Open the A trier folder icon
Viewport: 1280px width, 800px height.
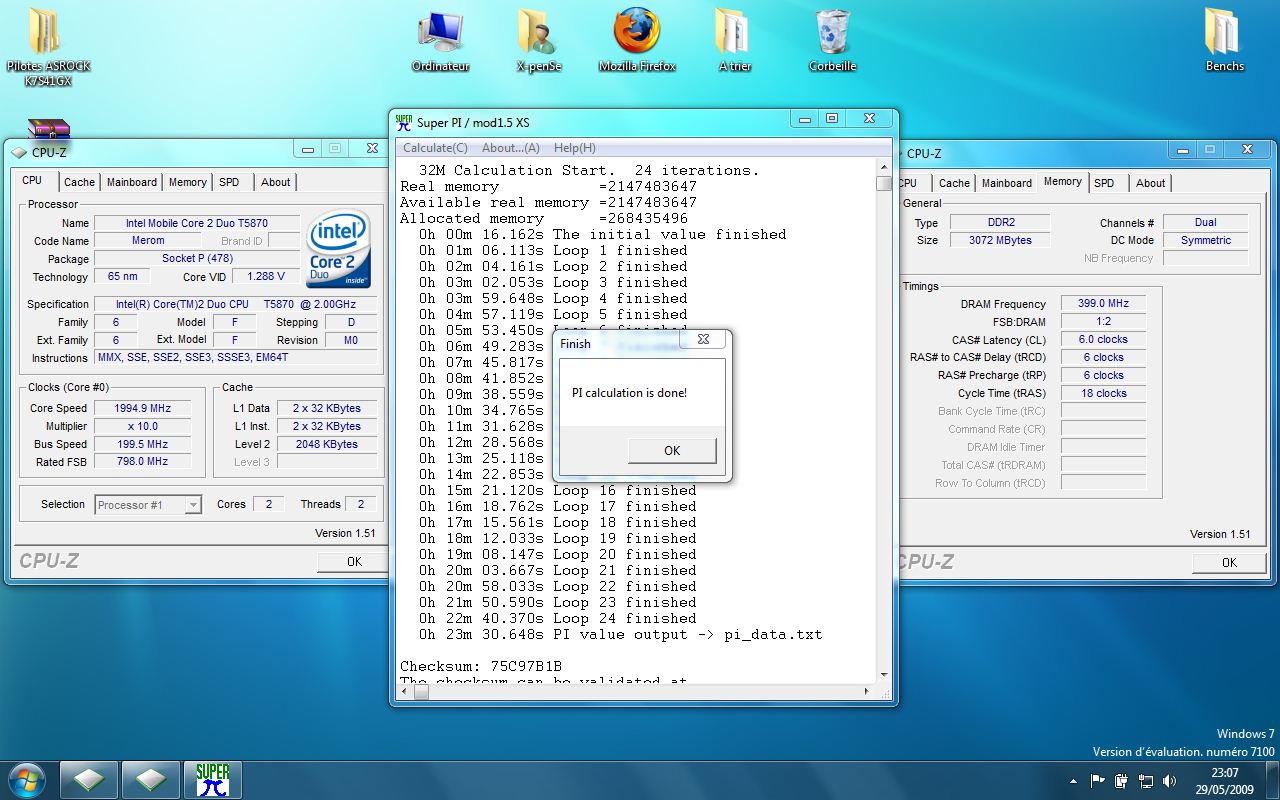coord(734,42)
